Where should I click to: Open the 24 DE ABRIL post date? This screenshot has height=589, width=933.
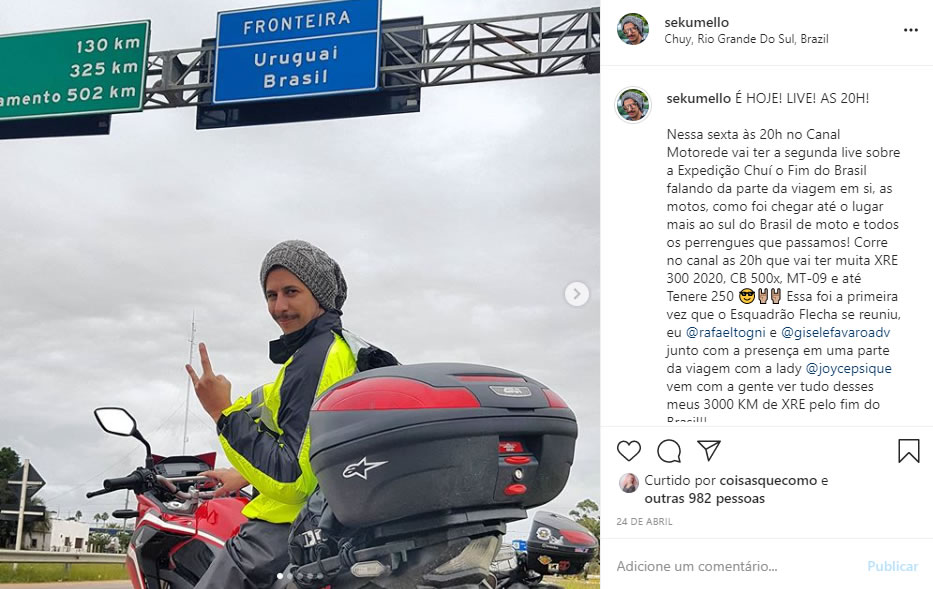click(x=644, y=522)
